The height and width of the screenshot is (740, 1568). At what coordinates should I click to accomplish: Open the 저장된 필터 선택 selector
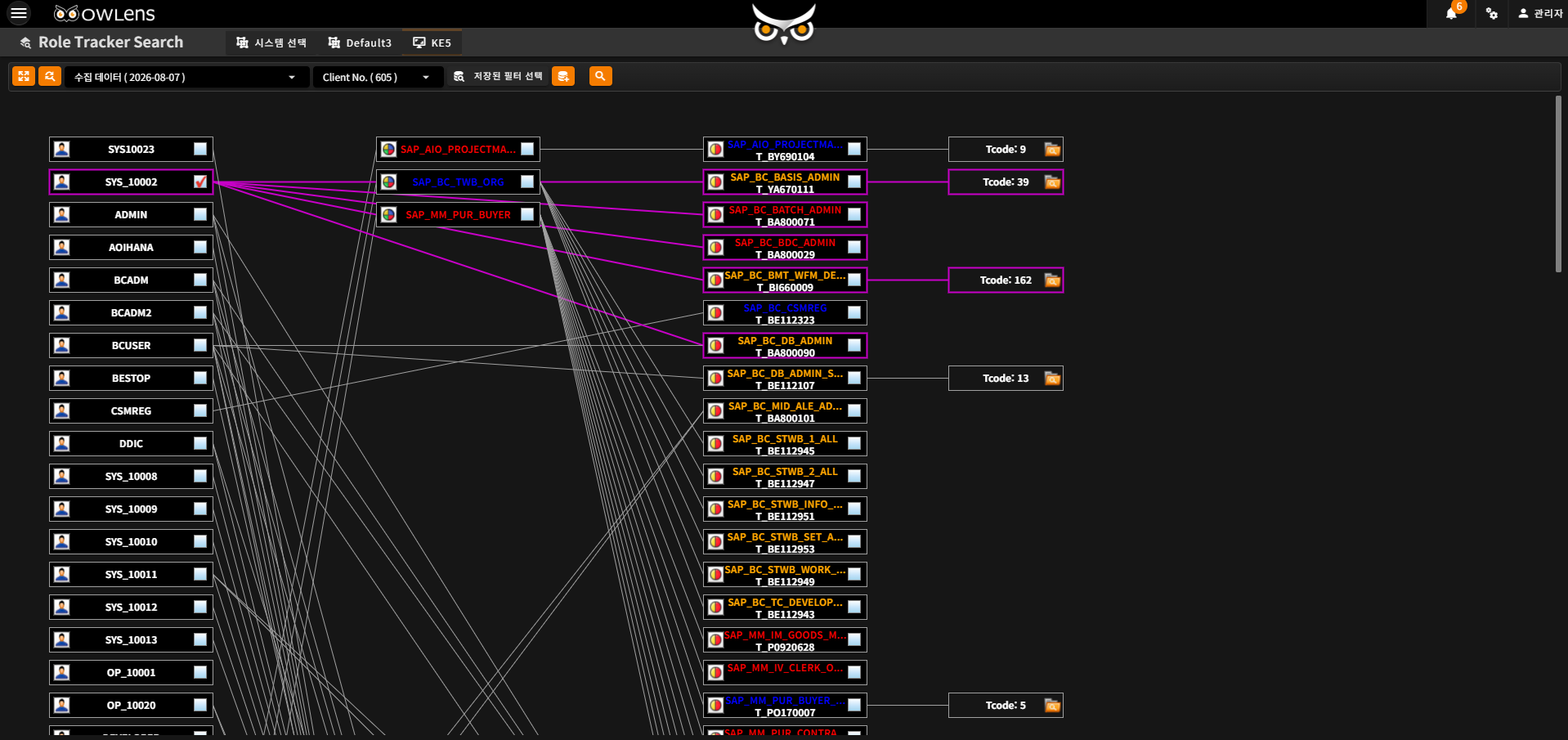tap(499, 76)
